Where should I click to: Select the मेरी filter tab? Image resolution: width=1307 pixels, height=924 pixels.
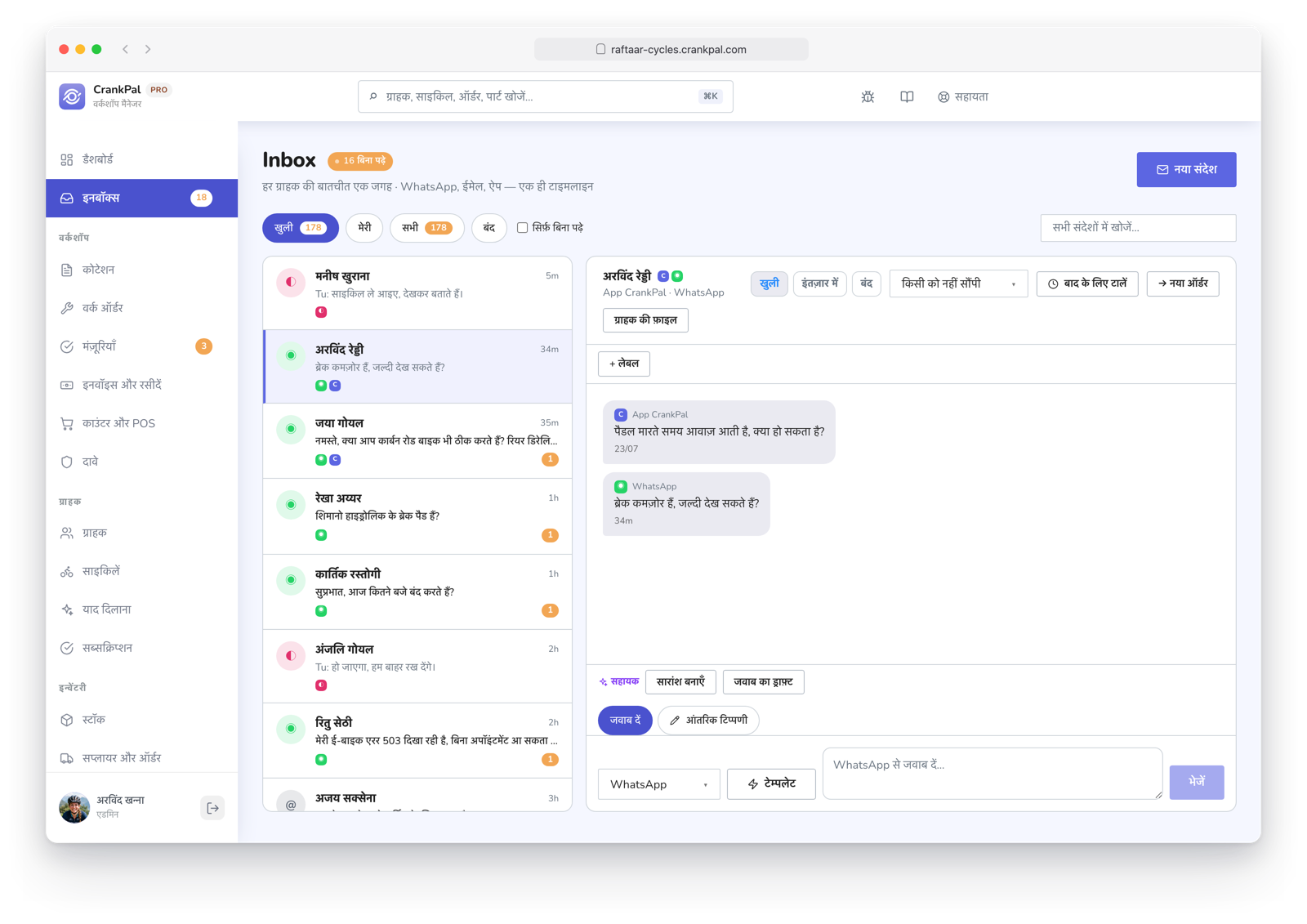(x=364, y=228)
